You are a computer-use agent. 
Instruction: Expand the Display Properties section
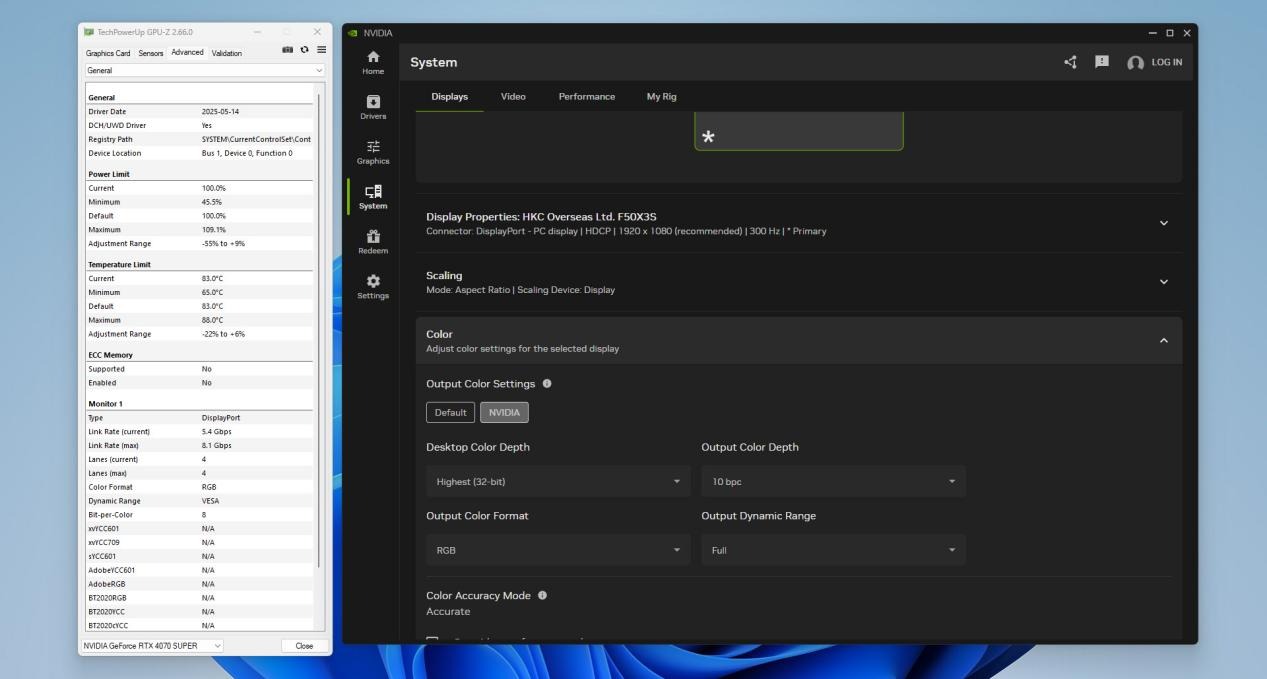coord(1163,223)
